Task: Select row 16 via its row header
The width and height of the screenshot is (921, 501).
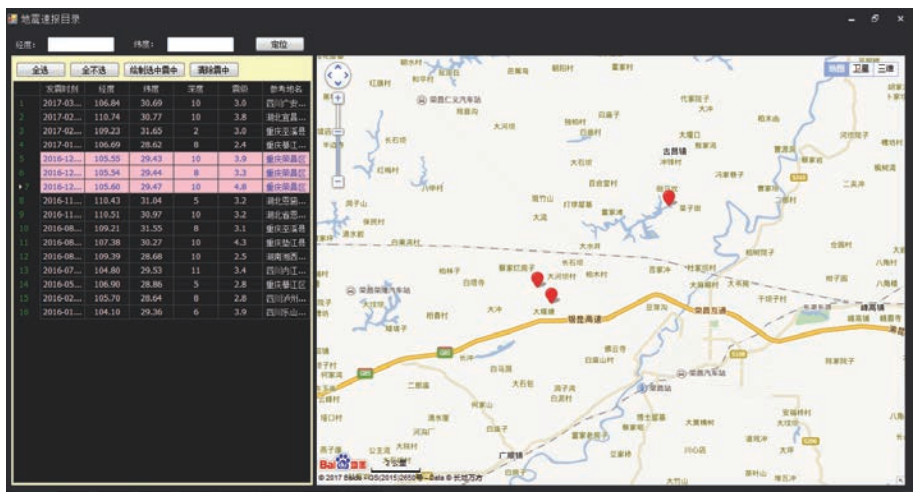Action: (x=26, y=312)
